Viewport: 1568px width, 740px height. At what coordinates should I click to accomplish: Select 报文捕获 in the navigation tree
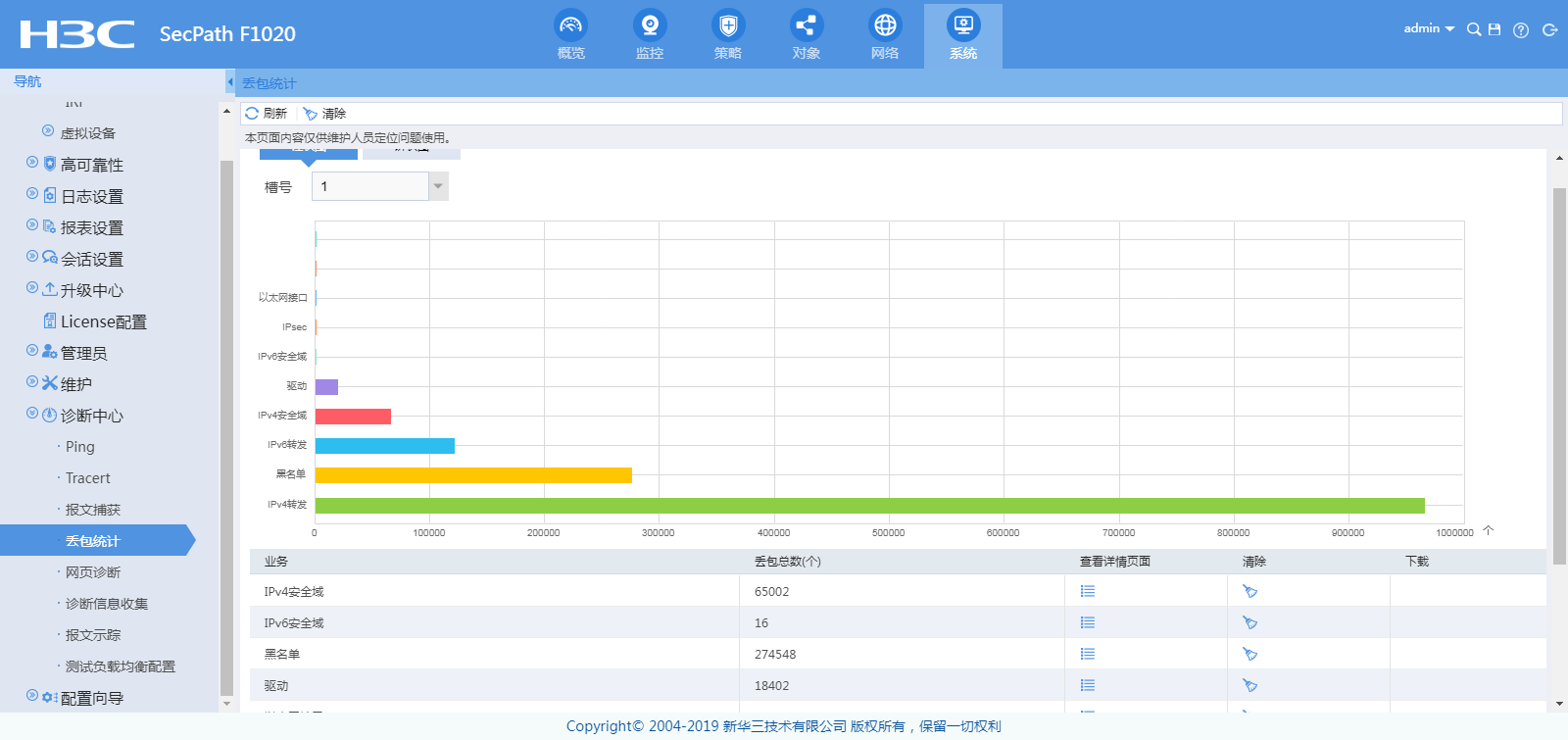click(x=93, y=510)
